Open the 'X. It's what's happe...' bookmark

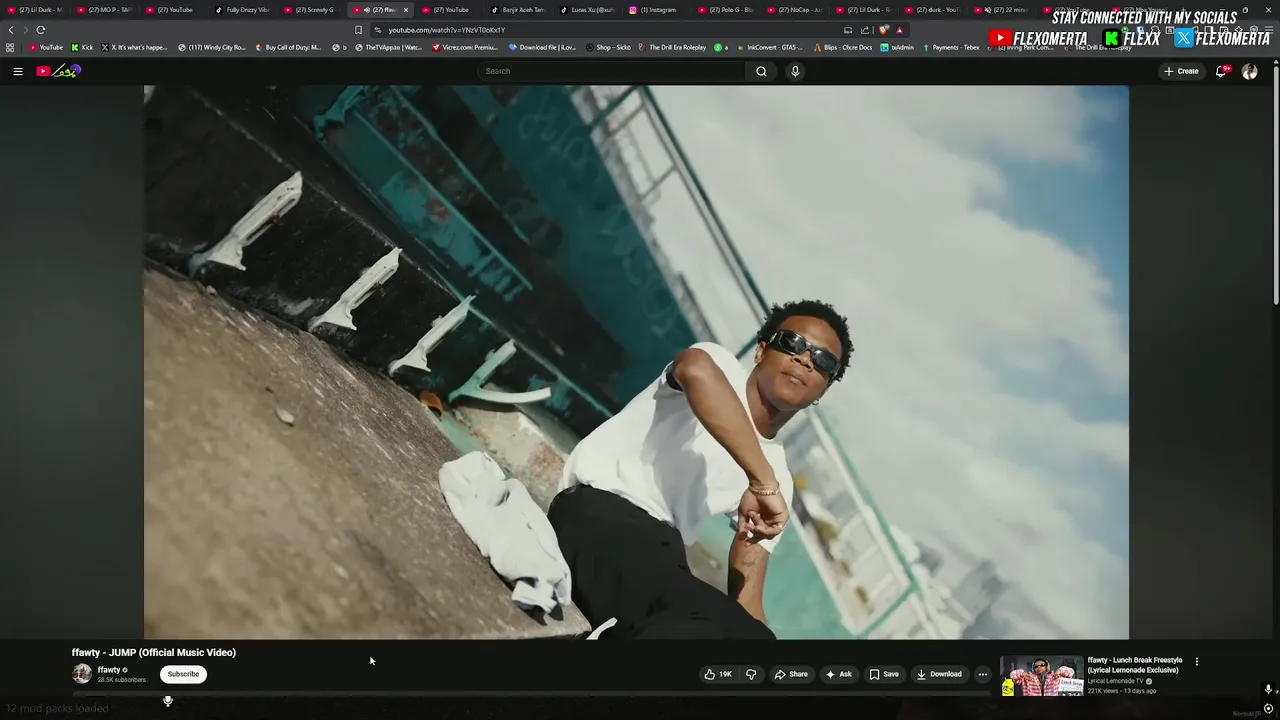[x=134, y=47]
